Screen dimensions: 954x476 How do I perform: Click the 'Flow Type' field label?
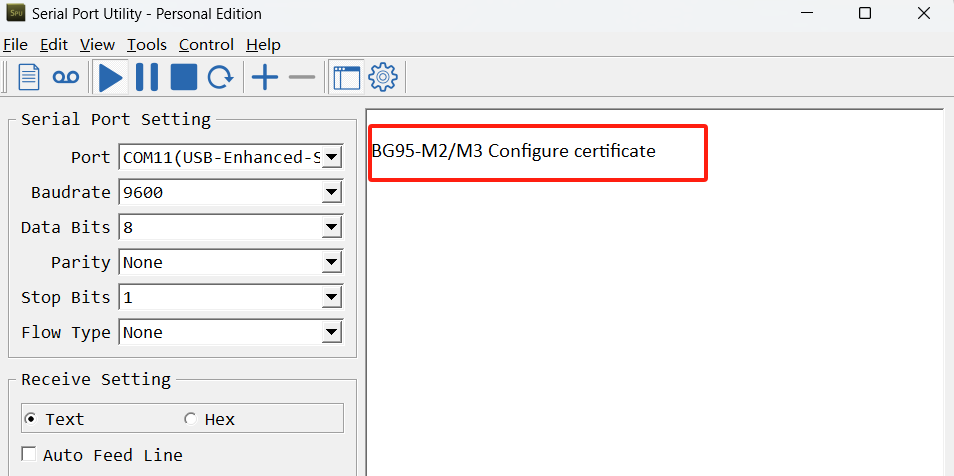[66, 332]
